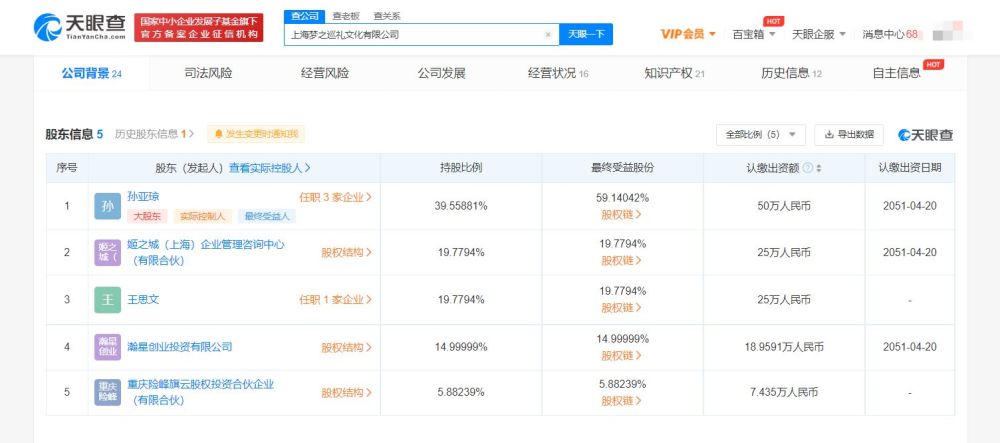Viewport: 1000px width, 443px height.
Task: Click 发生变更时通知我 bell button
Action: tap(256, 134)
